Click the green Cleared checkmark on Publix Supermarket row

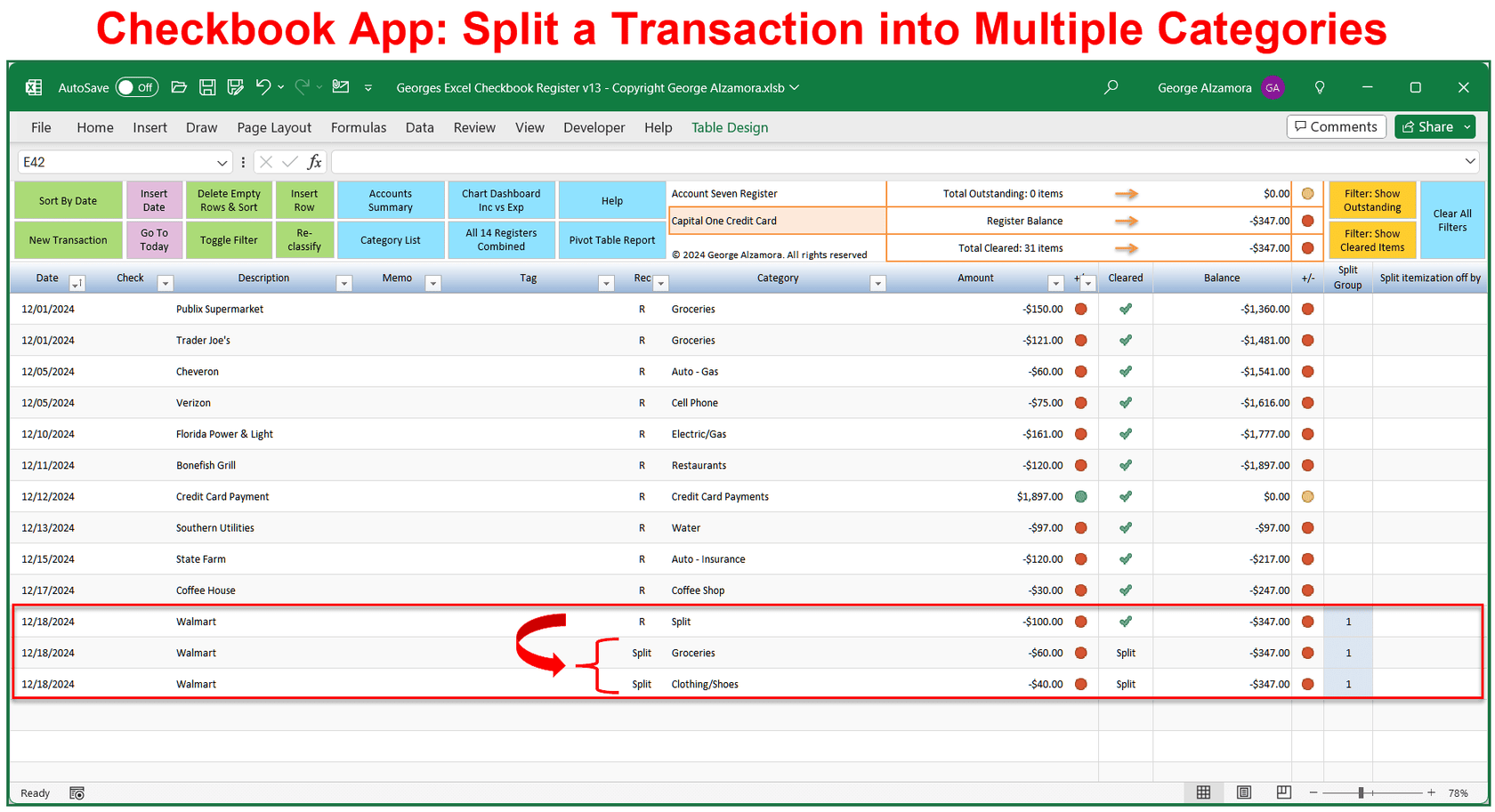click(x=1125, y=309)
